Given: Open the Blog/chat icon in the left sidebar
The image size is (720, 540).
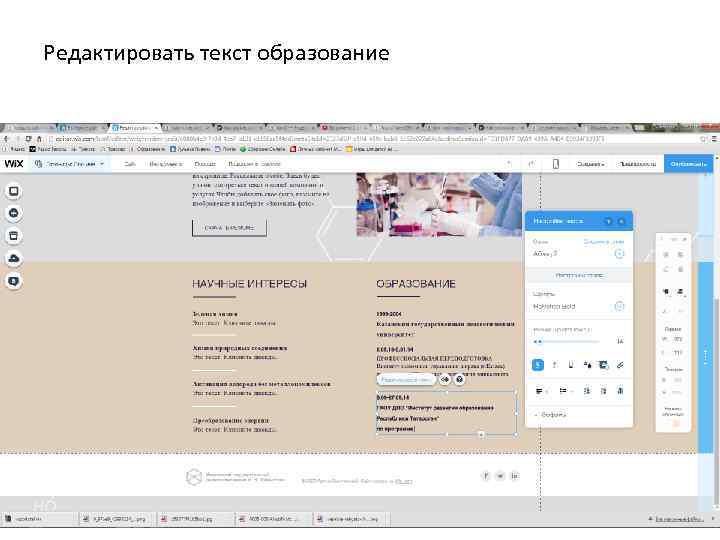Looking at the screenshot, I should click(14, 281).
